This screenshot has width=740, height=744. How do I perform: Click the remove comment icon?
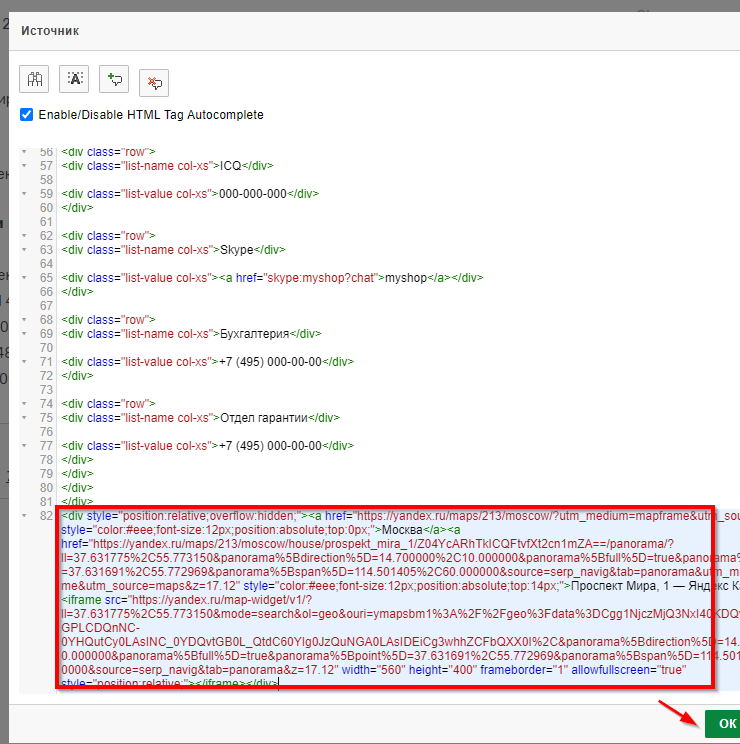pos(154,81)
